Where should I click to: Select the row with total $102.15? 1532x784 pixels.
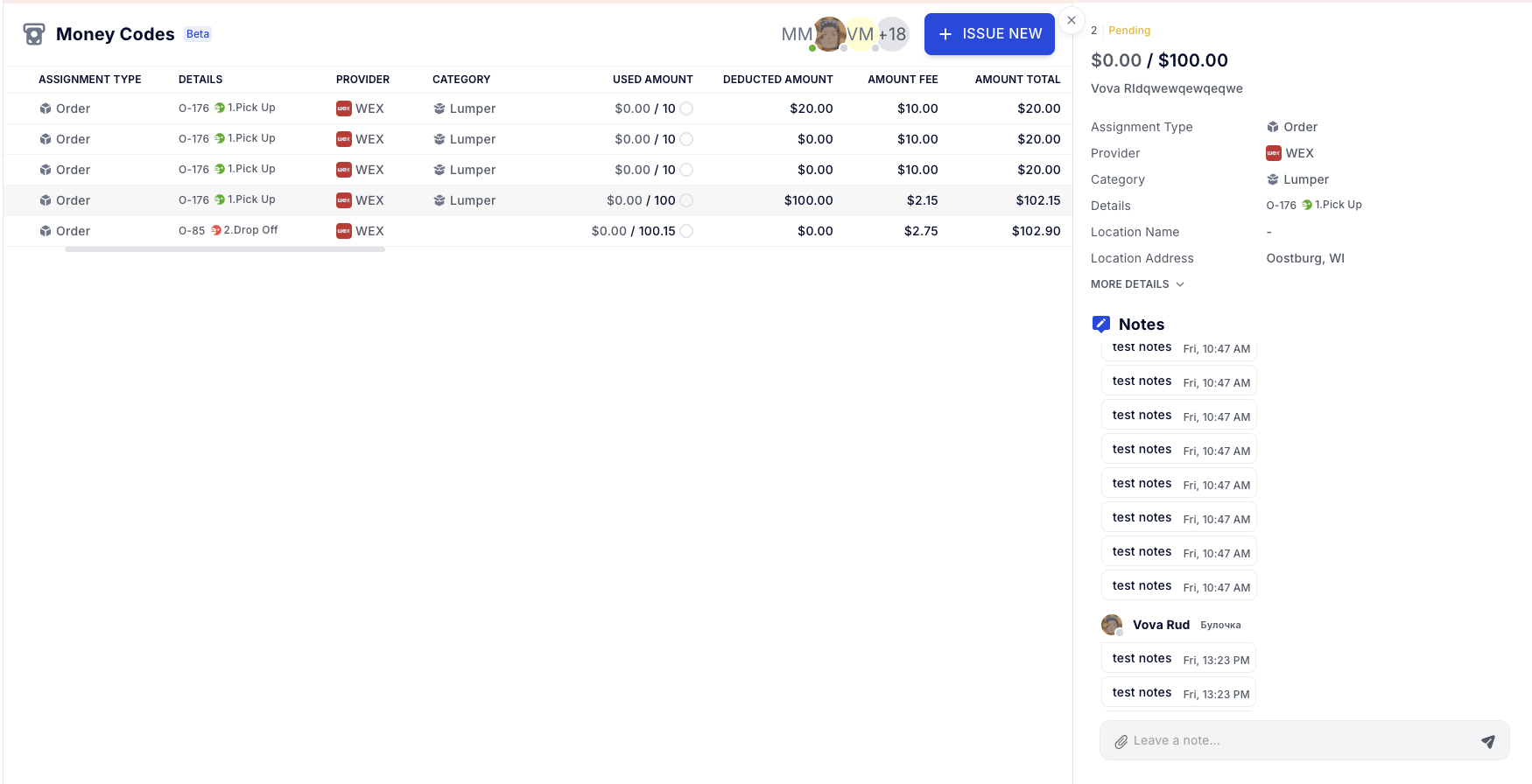click(x=525, y=200)
